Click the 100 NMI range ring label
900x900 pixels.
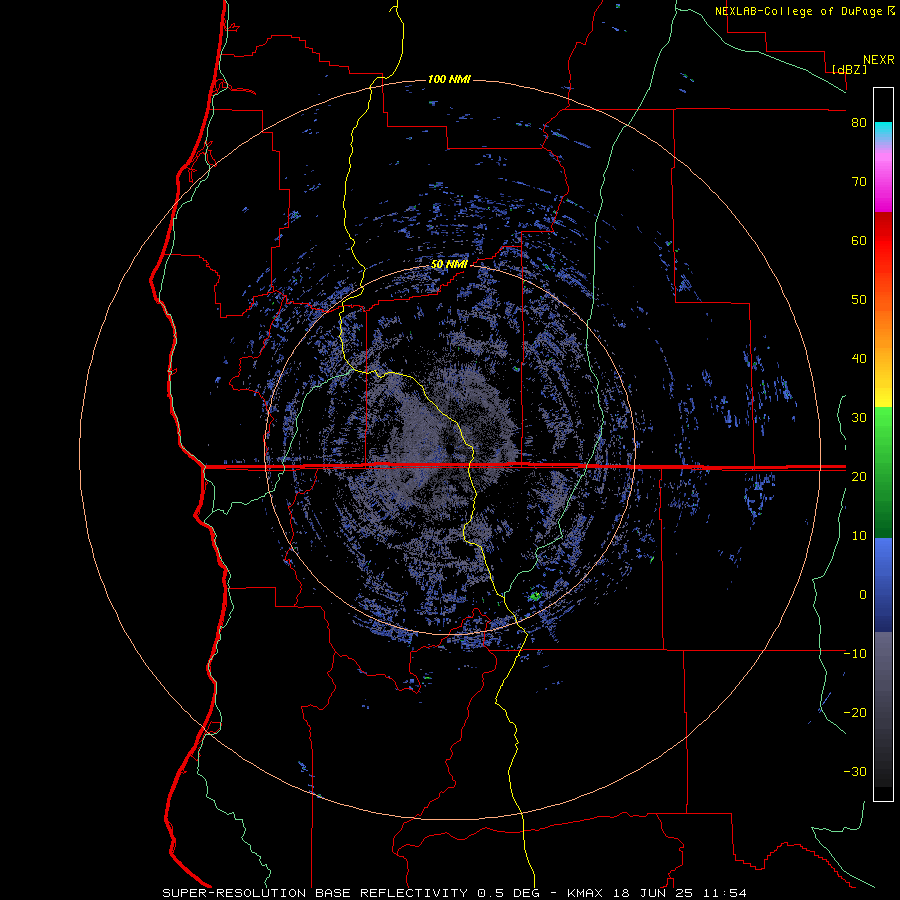click(x=449, y=79)
